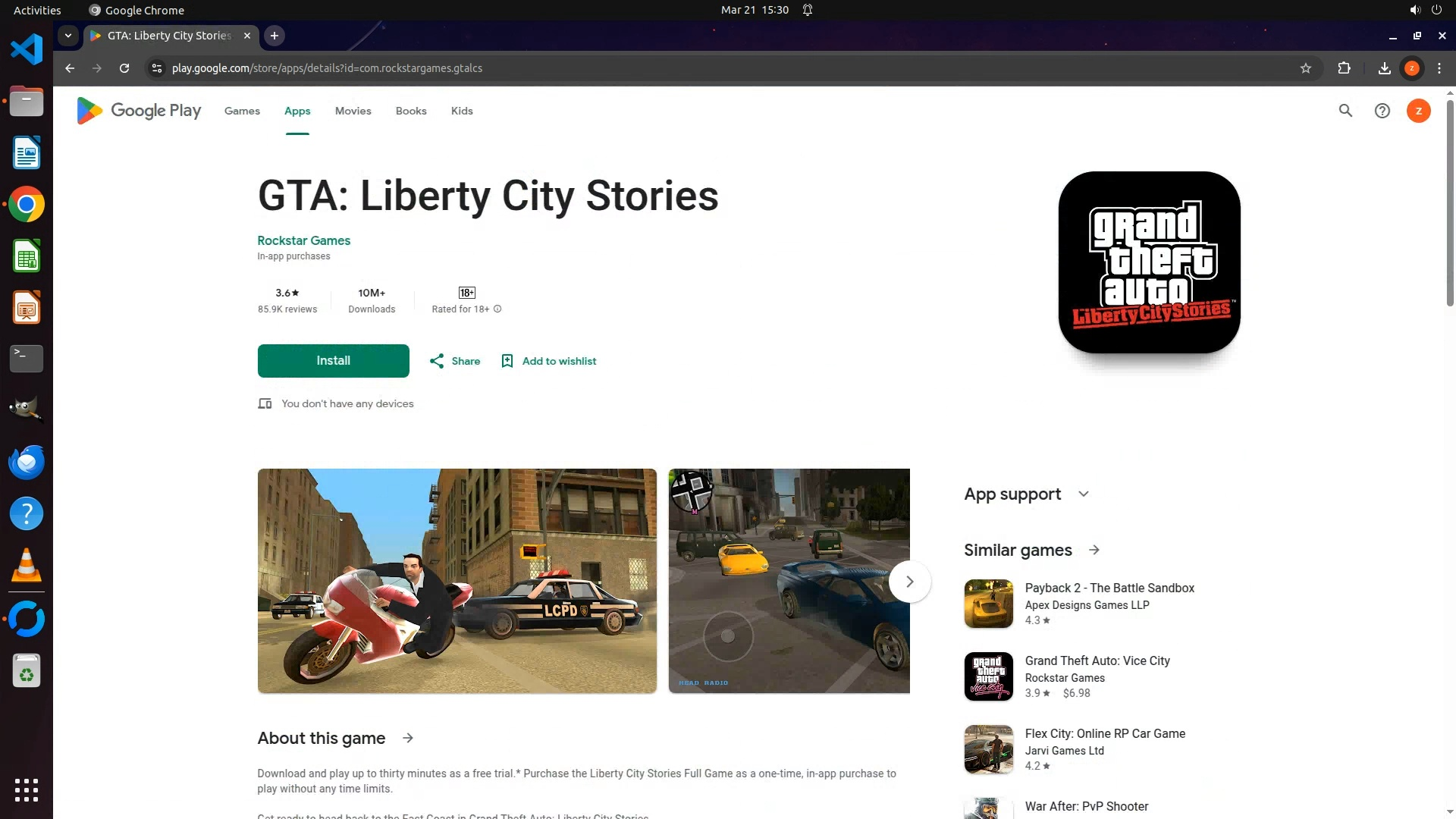This screenshot has width=1456, height=819.
Task: Open About this game arrow
Action: point(408,738)
